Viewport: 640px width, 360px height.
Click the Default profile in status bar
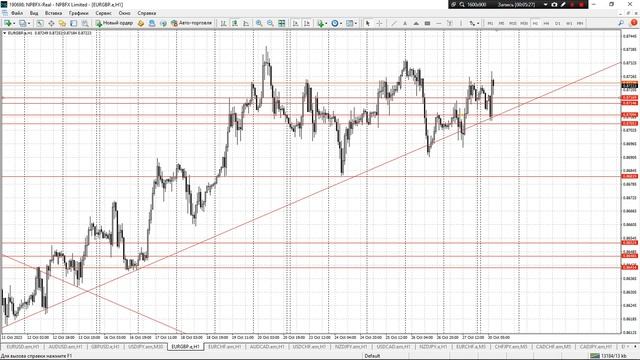coord(372,356)
